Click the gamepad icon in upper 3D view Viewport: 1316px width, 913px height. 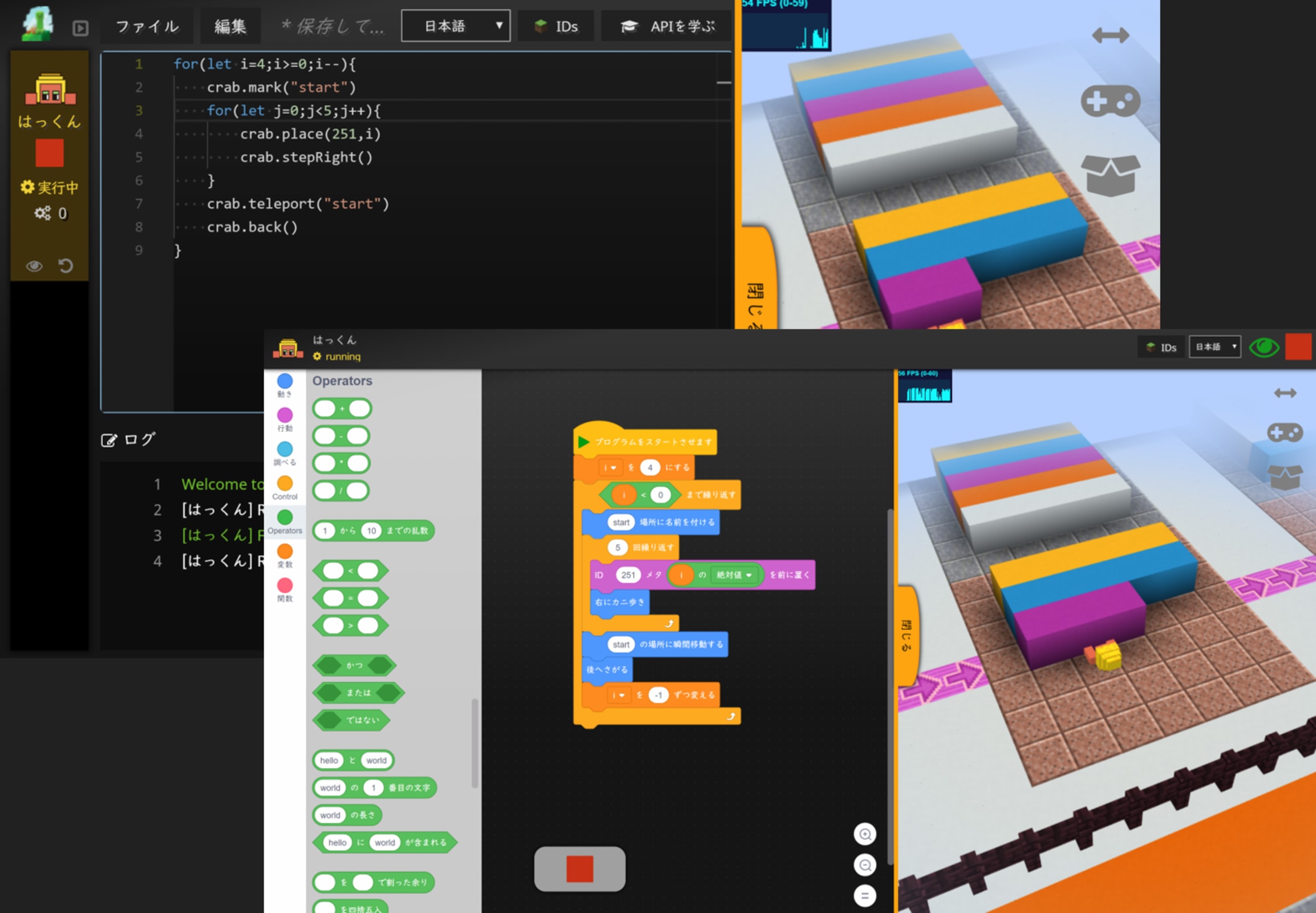(1110, 101)
